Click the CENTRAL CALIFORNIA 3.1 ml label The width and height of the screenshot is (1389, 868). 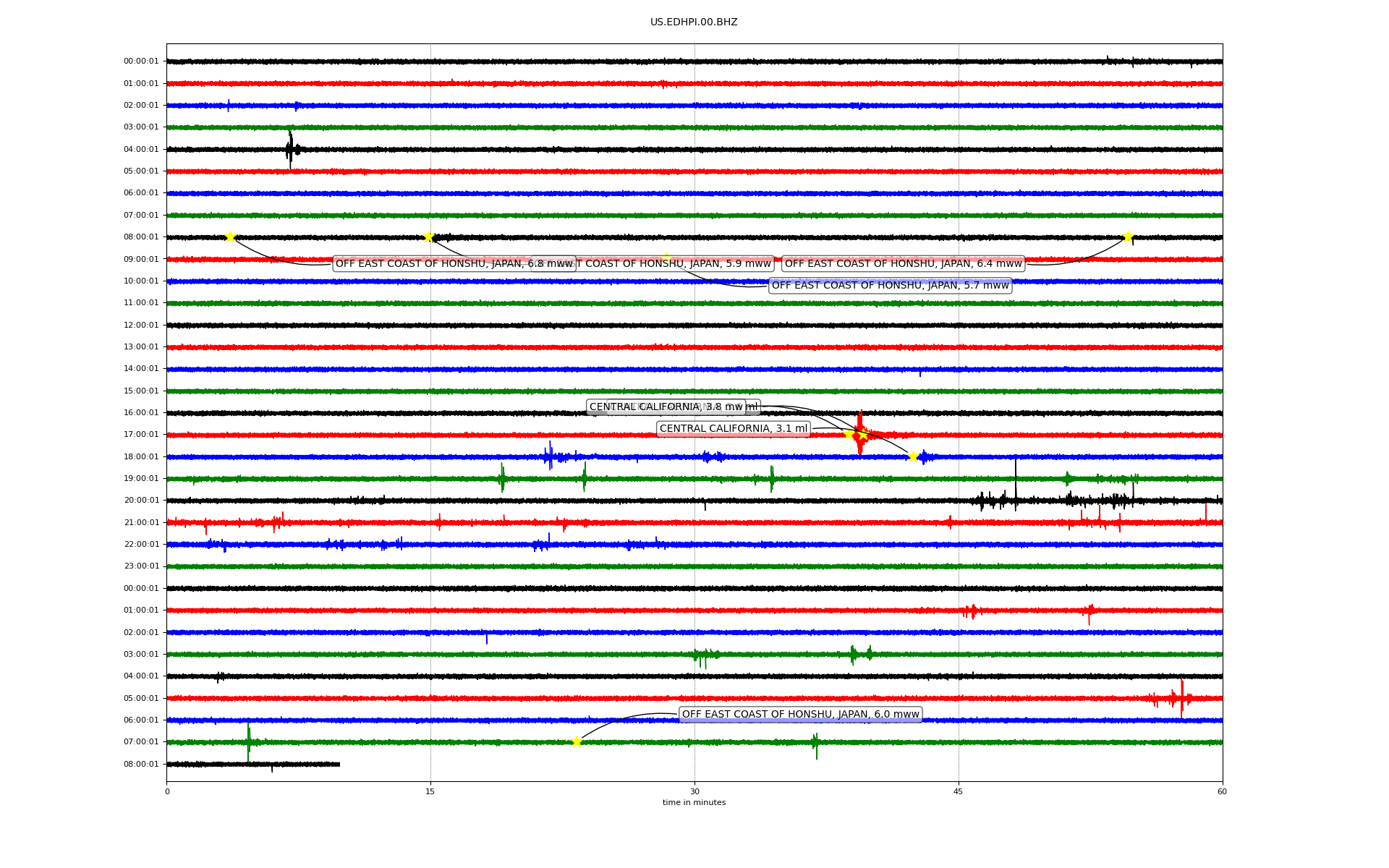pos(733,429)
